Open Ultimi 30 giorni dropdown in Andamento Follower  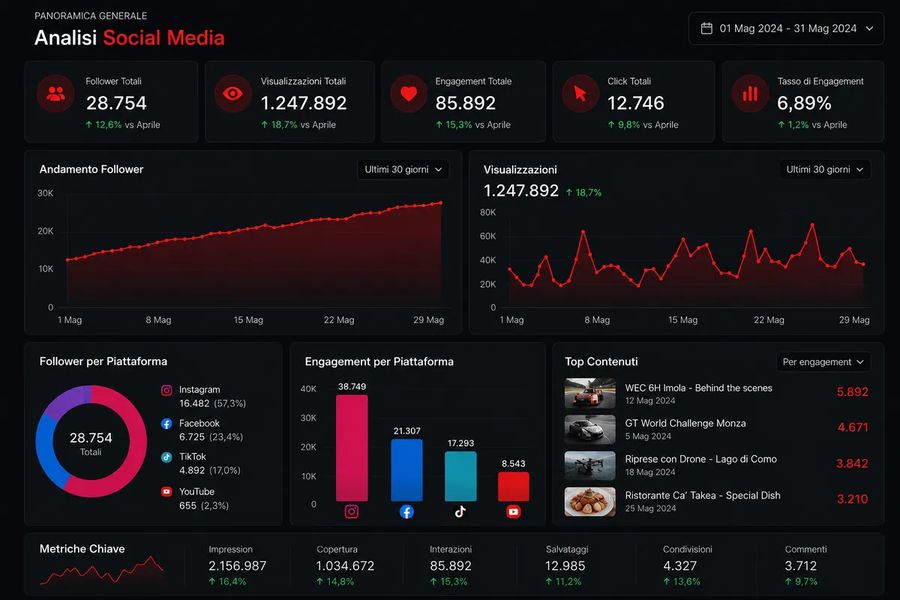coord(403,169)
